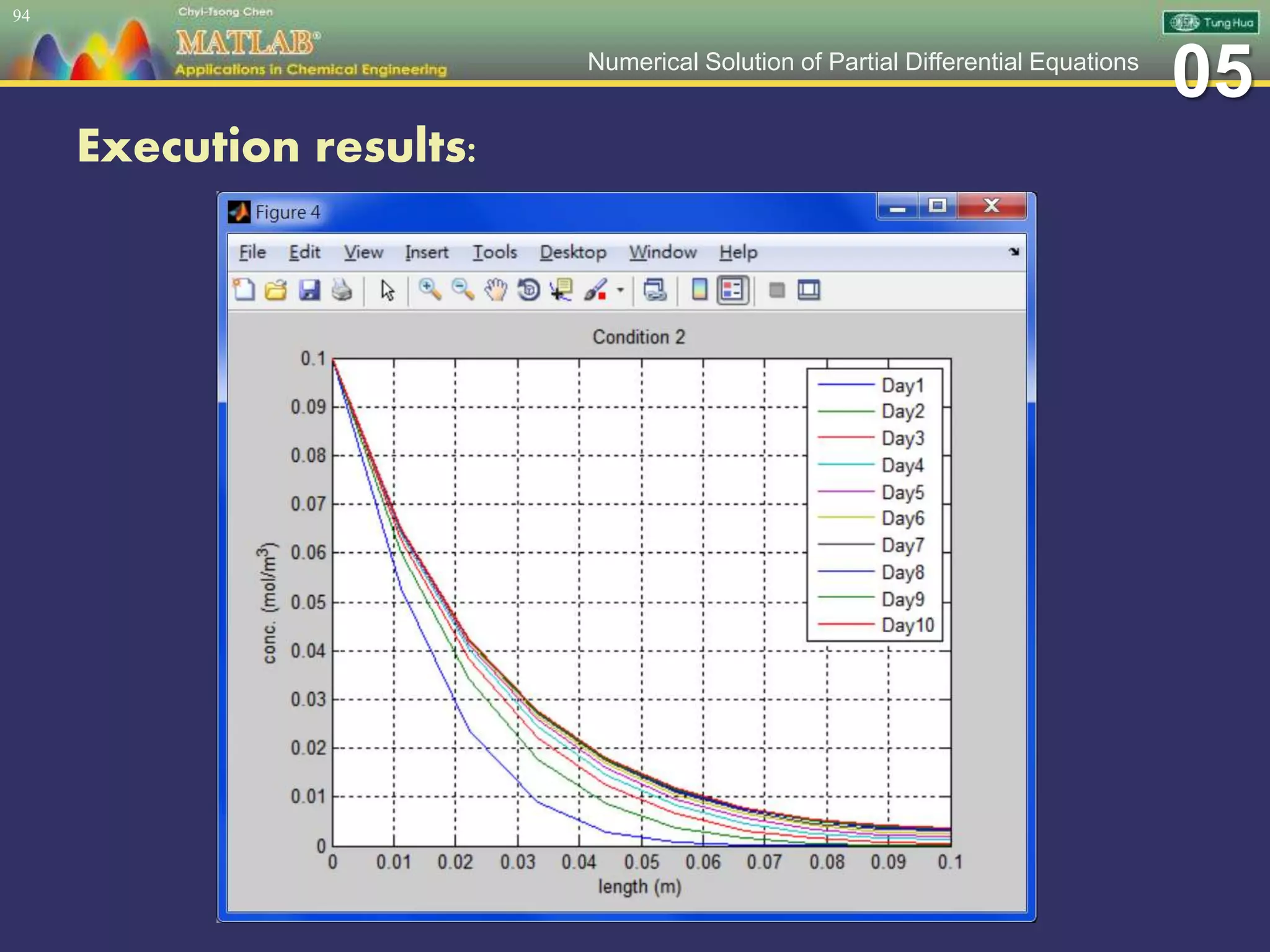Viewport: 1270px width, 952px height.
Task: Click the Insert Colorbar icon
Action: 699,289
